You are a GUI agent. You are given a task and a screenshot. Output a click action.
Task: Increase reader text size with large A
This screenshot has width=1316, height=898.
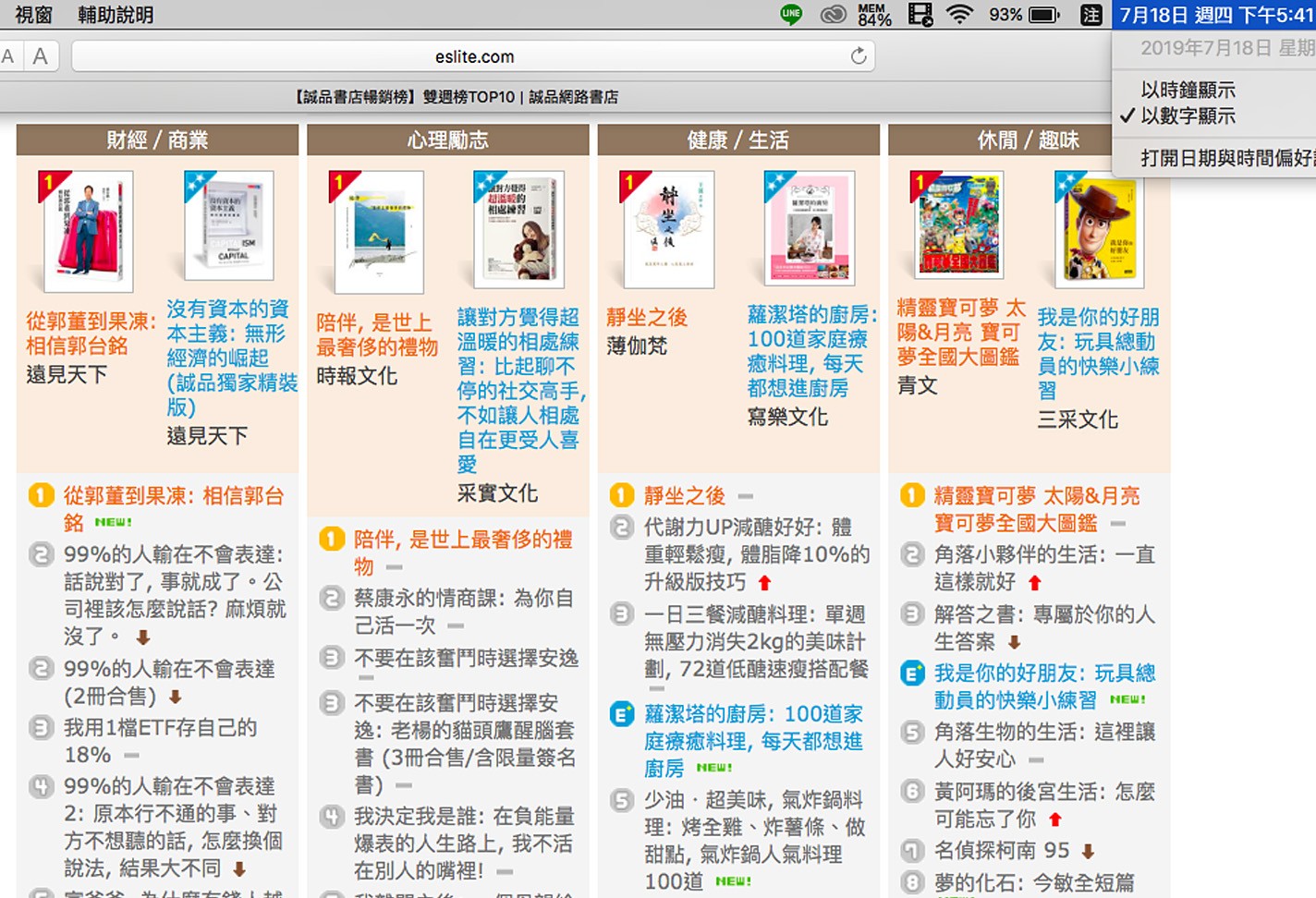coord(40,56)
